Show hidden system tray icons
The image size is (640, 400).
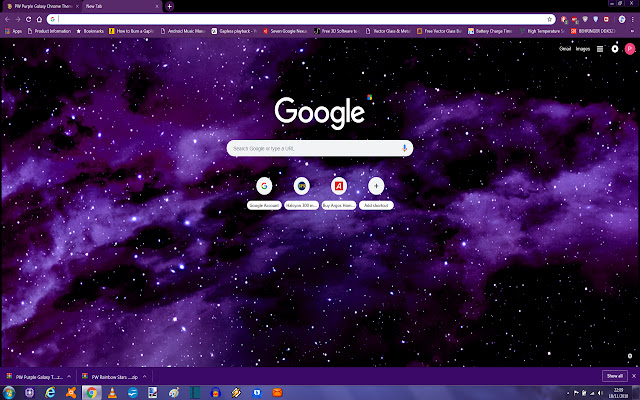point(568,393)
